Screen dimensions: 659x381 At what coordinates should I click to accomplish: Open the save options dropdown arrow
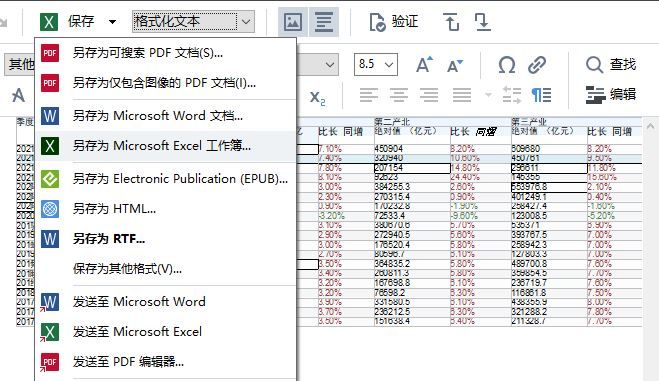pyautogui.click(x=112, y=22)
